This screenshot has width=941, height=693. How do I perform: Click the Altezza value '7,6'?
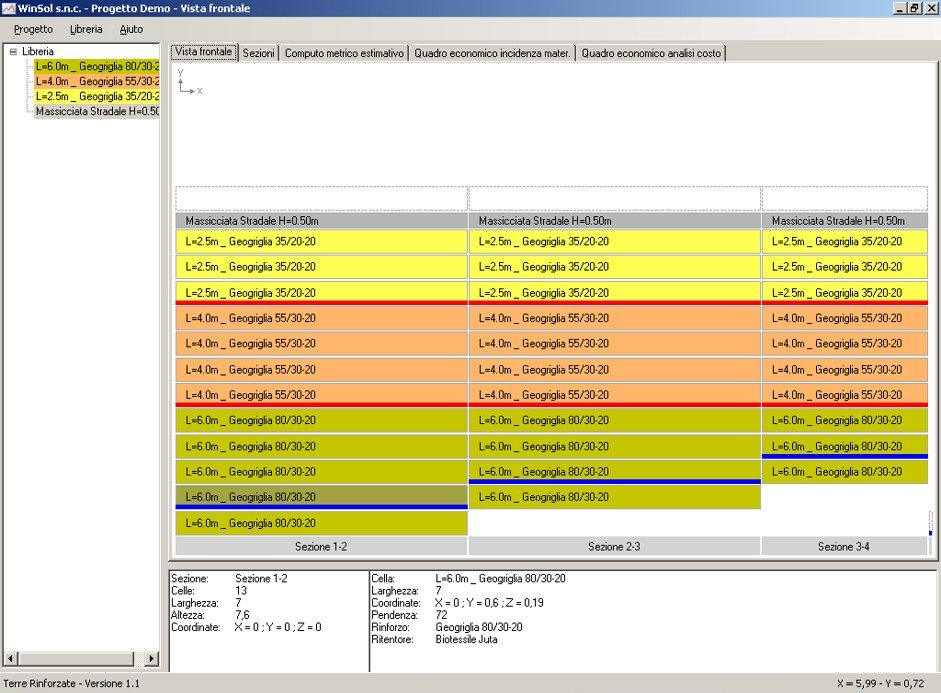tap(242, 615)
